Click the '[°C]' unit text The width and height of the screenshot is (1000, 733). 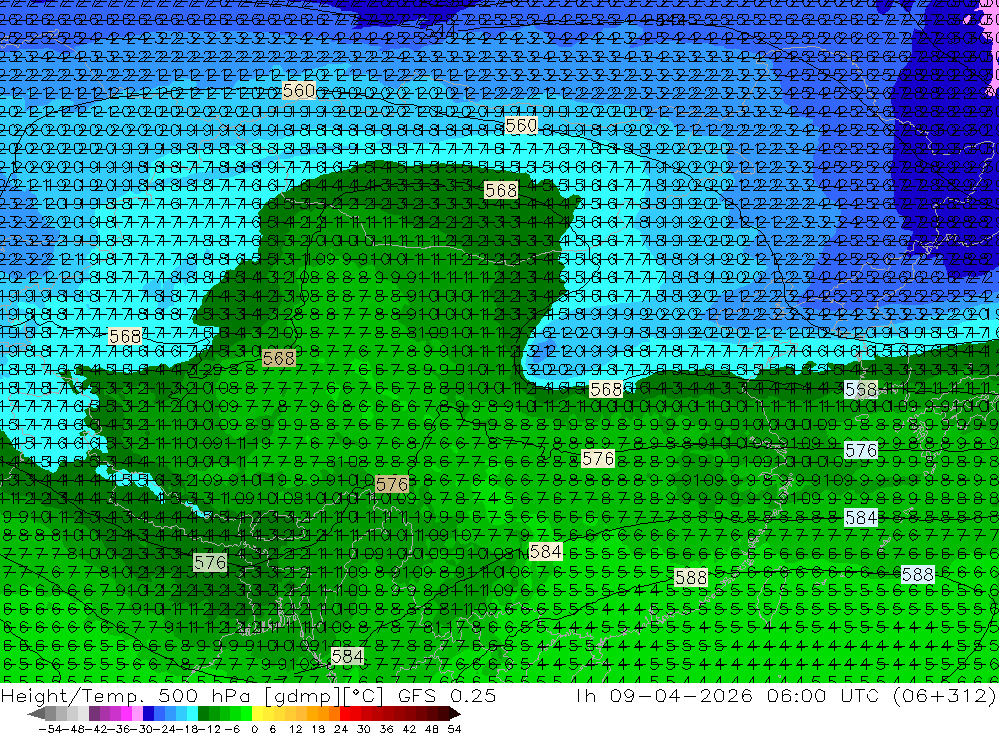click(x=363, y=696)
